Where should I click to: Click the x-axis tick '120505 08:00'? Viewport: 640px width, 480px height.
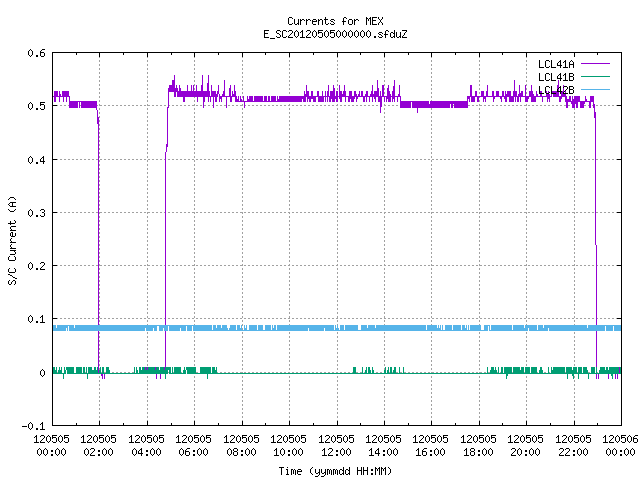coord(241,446)
